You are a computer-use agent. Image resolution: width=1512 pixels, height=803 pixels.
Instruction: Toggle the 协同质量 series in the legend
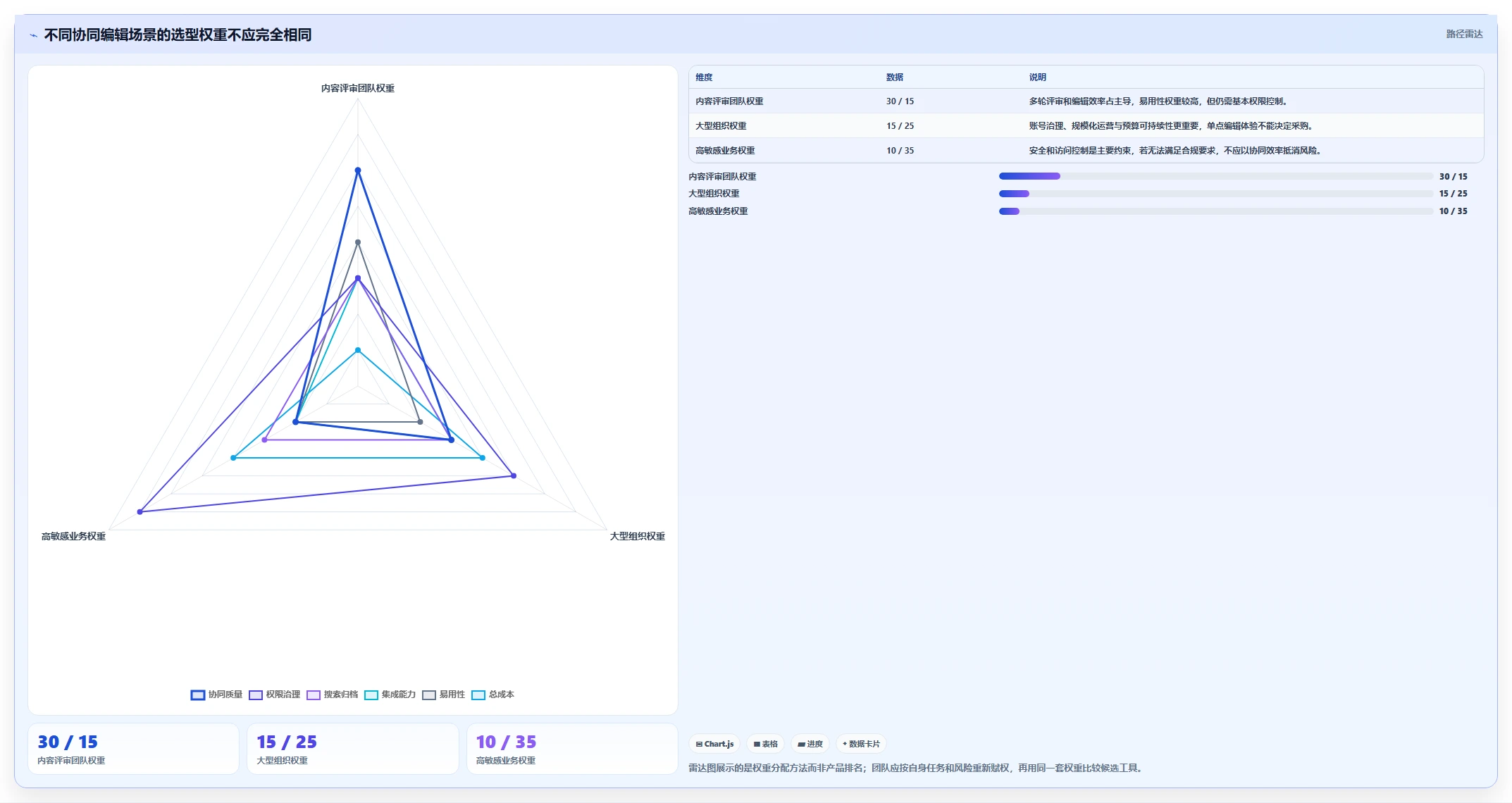(216, 695)
